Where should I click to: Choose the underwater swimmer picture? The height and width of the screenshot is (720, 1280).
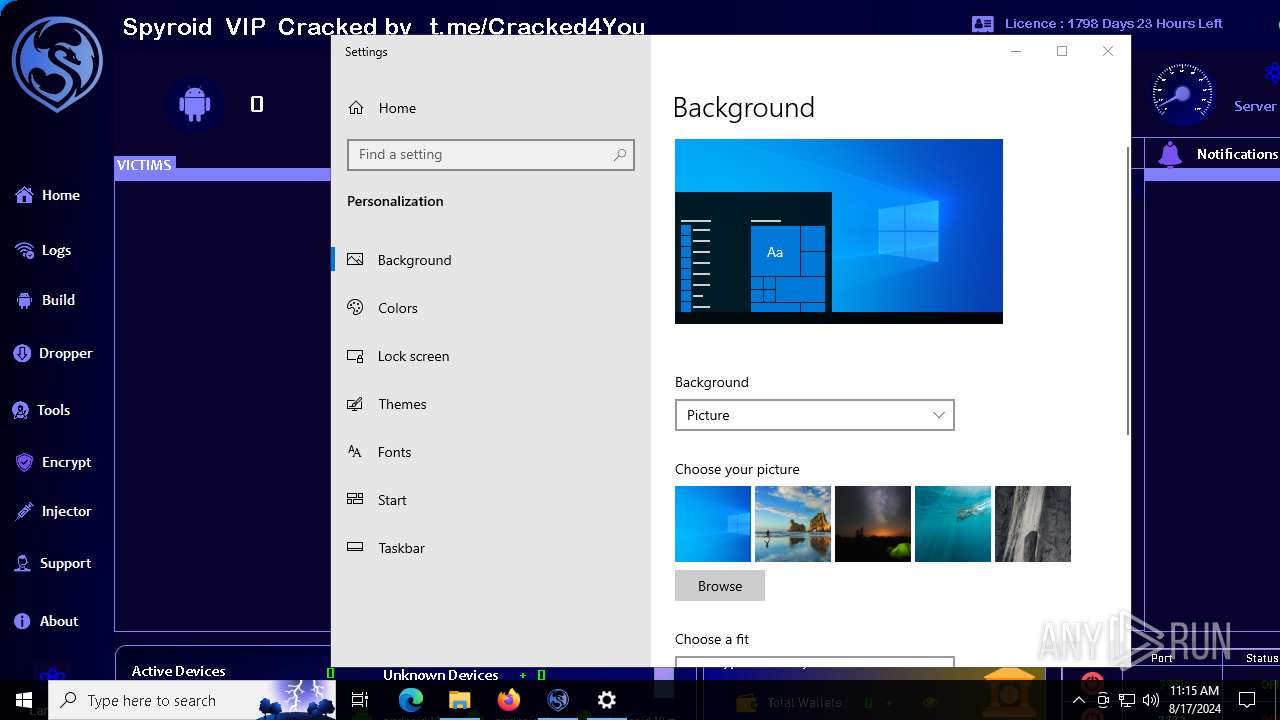953,524
